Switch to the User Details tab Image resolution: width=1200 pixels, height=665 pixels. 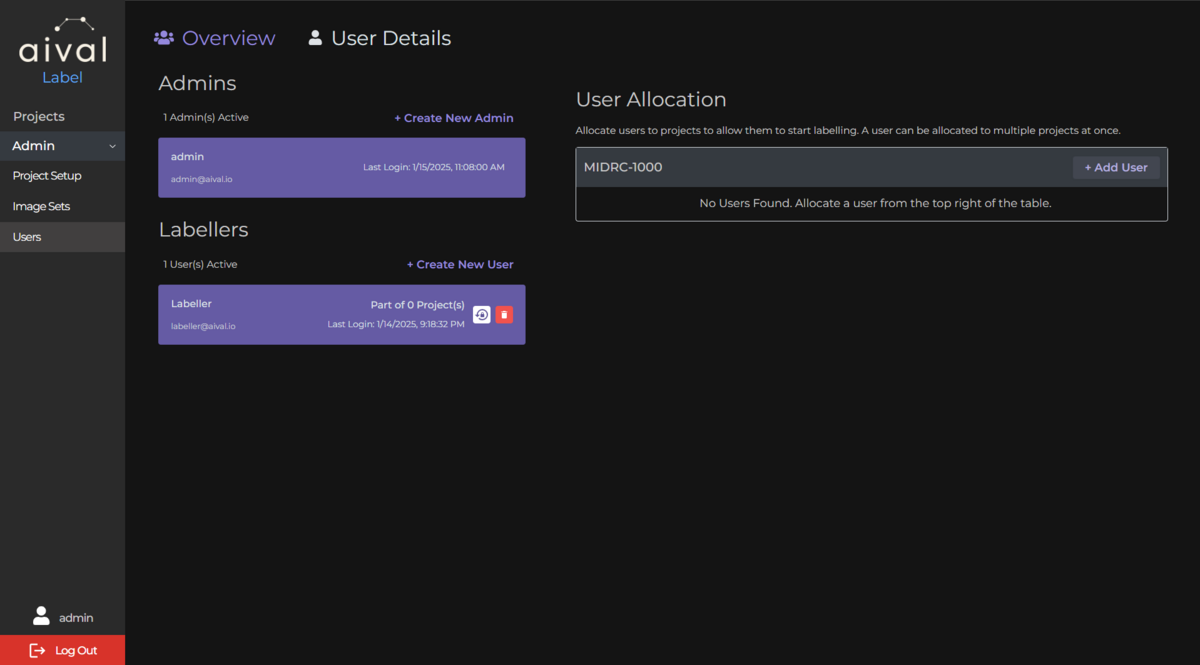click(390, 38)
